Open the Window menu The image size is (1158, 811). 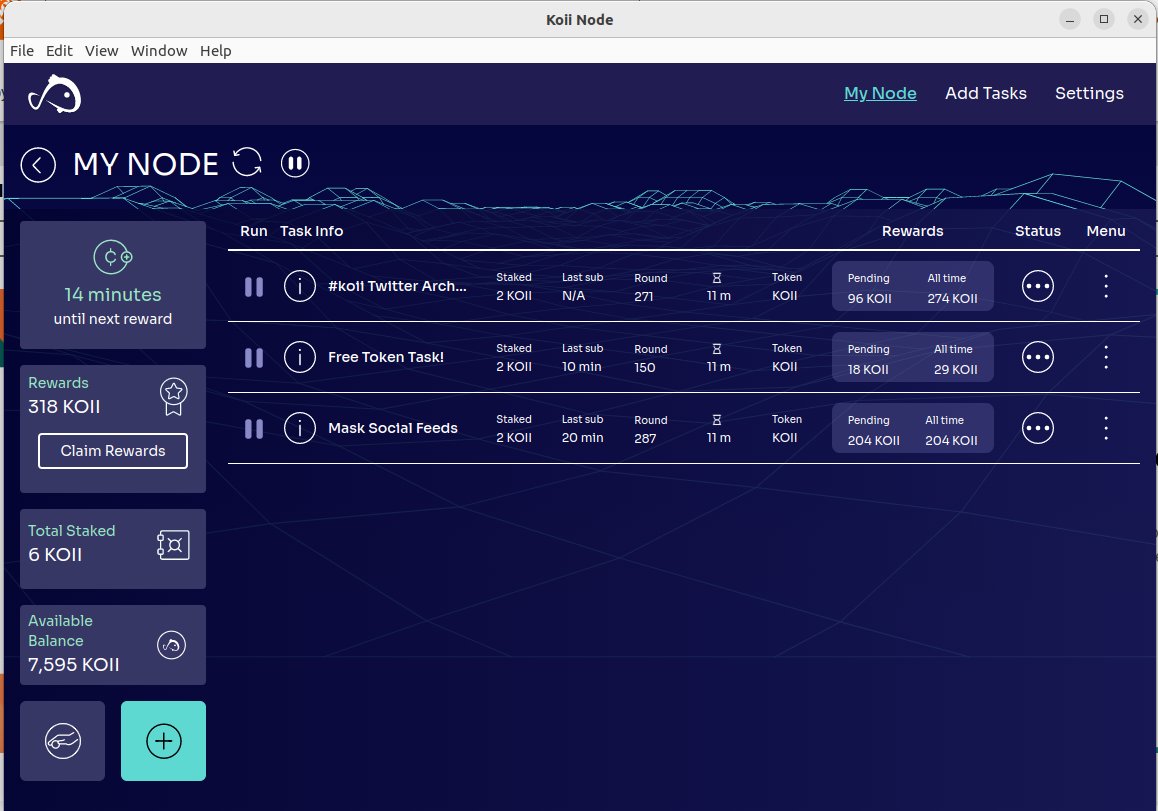point(159,50)
